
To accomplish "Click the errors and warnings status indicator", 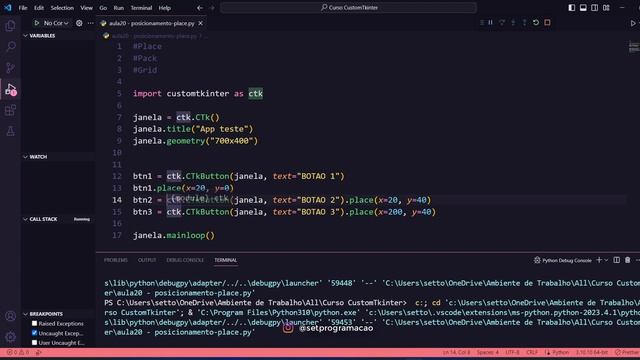I will pyautogui.click(x=18, y=352).
